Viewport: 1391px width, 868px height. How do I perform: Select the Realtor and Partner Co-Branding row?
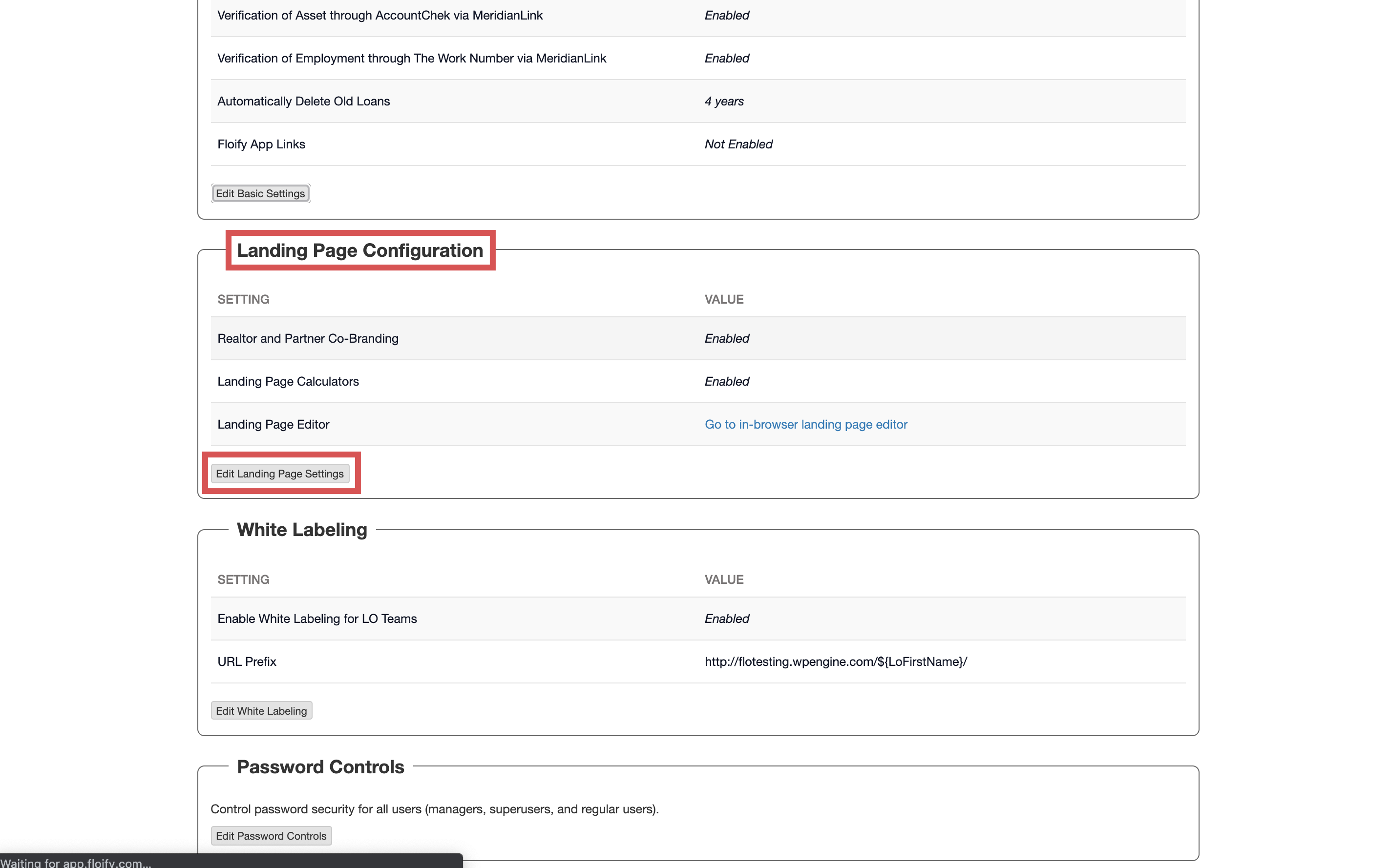[308, 339]
